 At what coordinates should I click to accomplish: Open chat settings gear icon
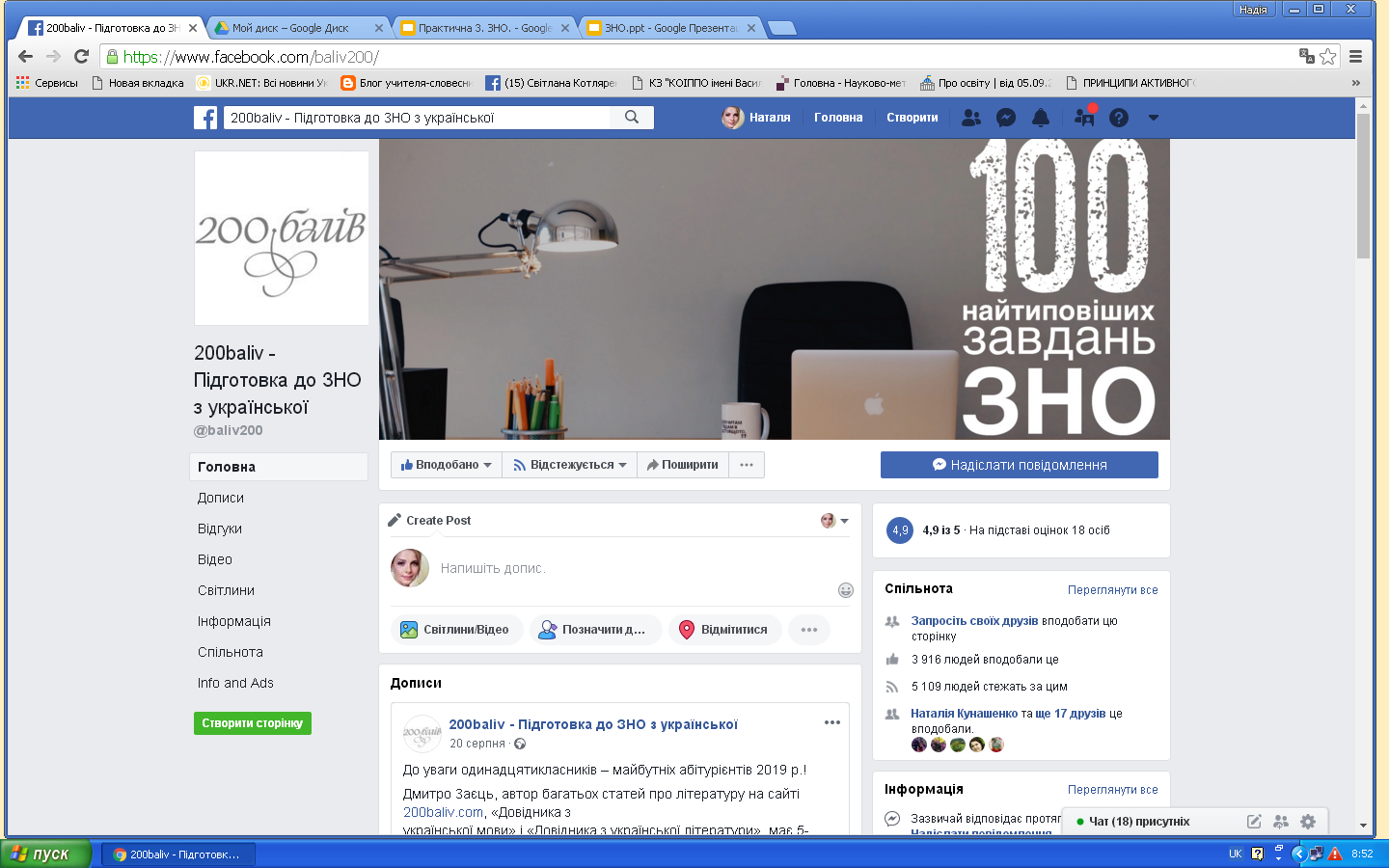[1308, 822]
